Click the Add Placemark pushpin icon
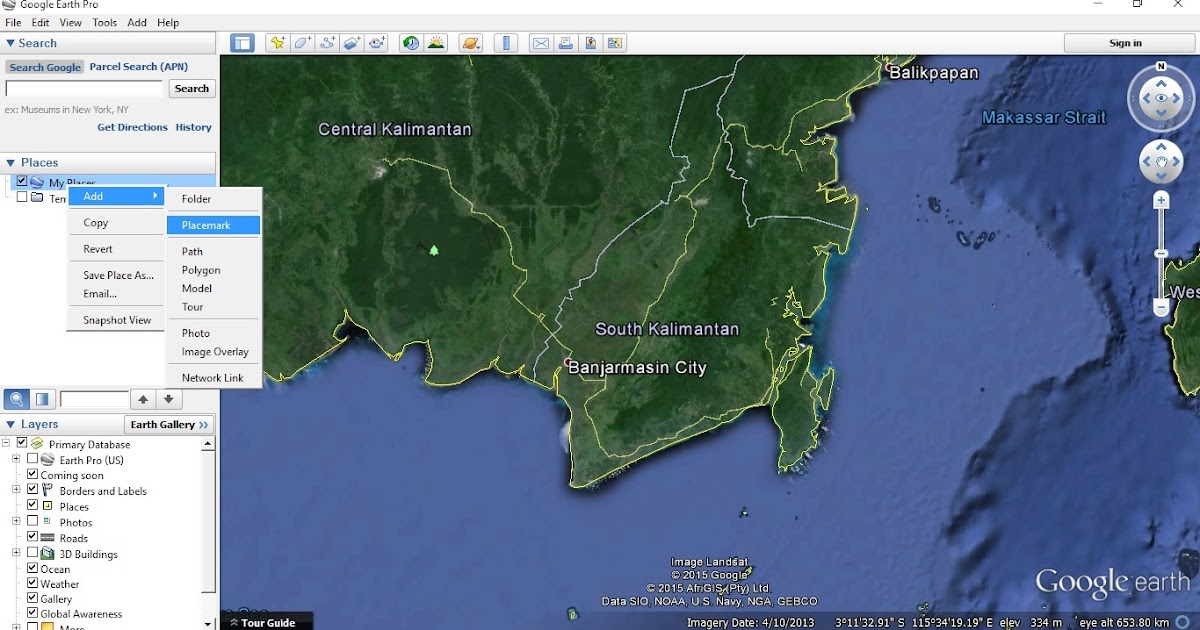This screenshot has width=1200, height=630. coord(277,43)
